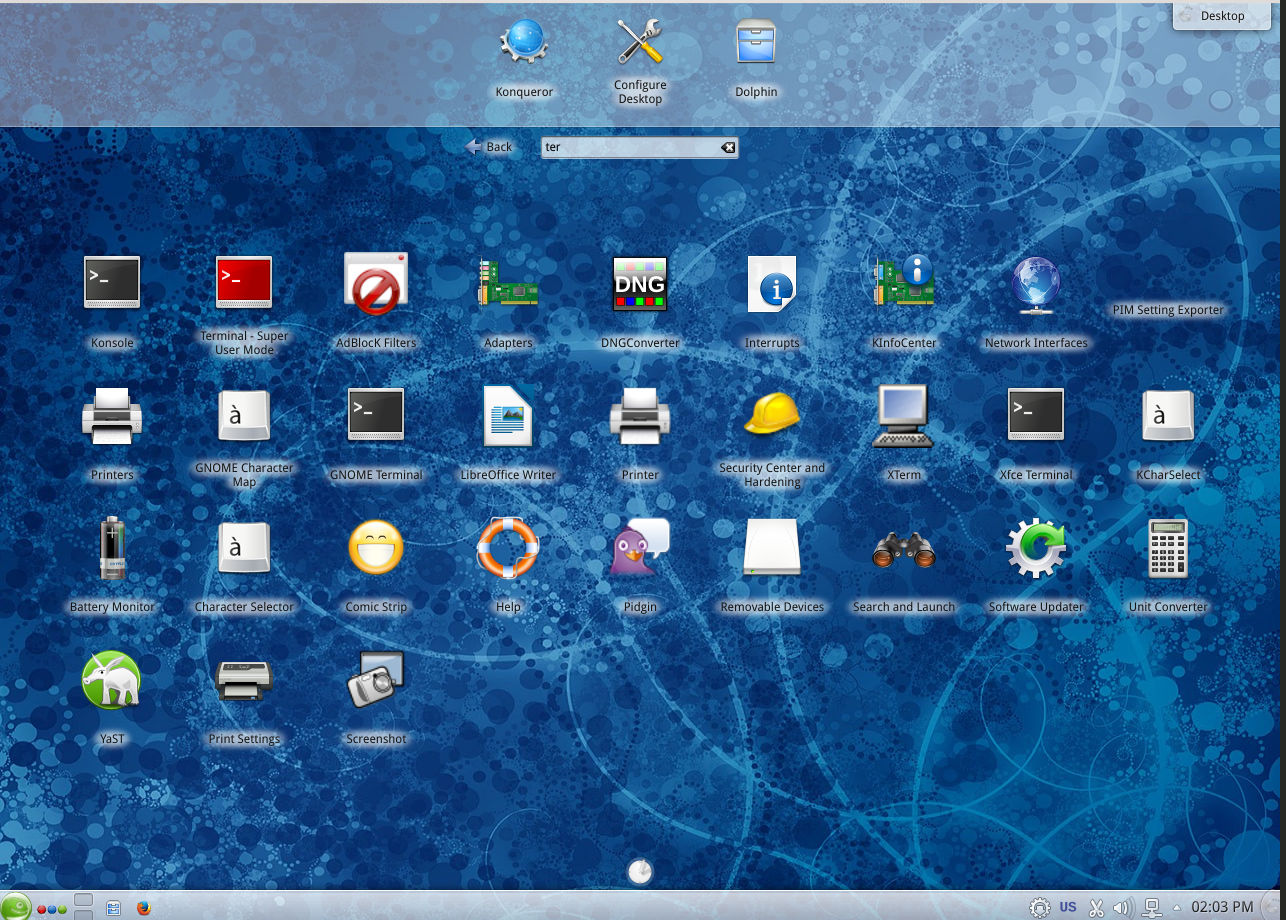Go Back to the main menu
Screen dimensions: 1286x920
pos(489,147)
